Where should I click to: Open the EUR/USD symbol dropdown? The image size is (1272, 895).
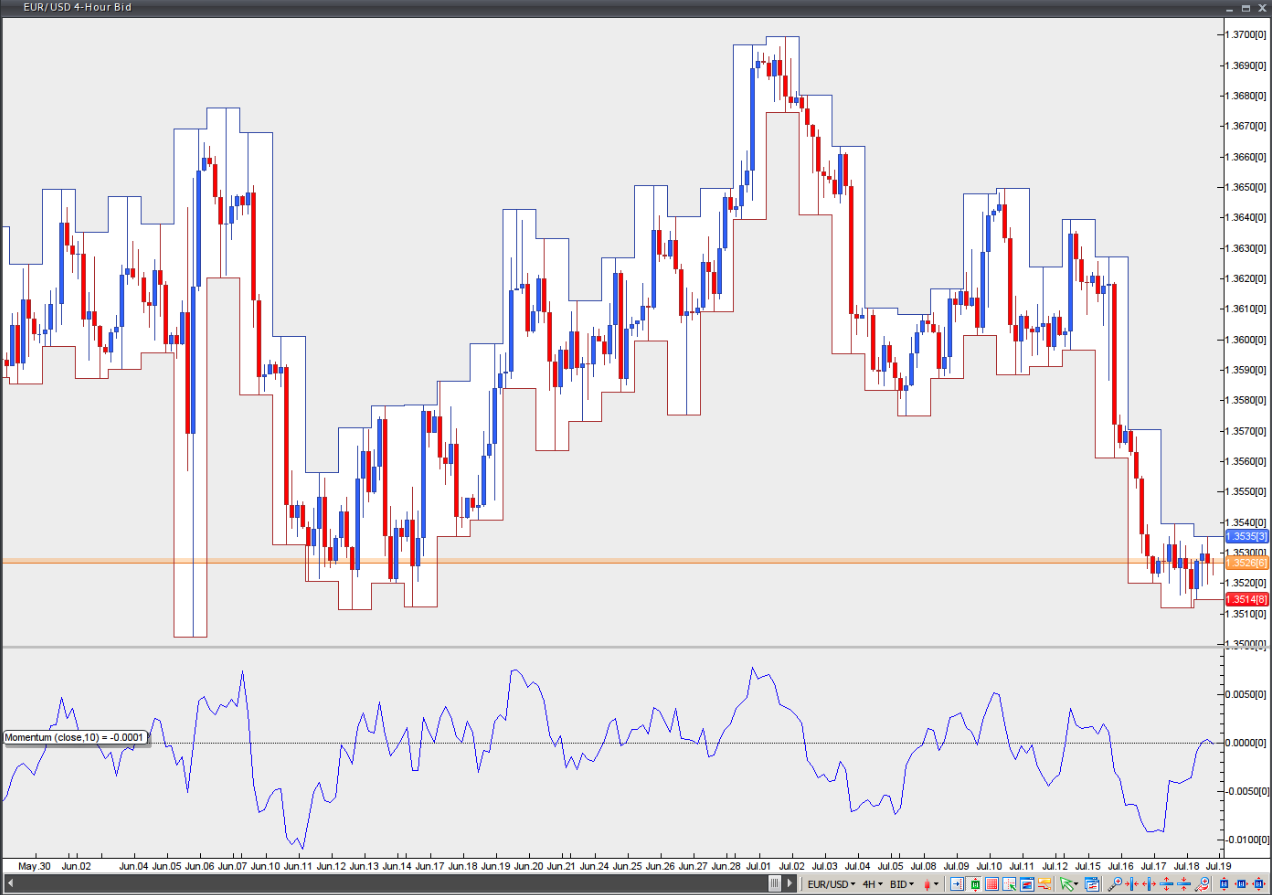831,884
